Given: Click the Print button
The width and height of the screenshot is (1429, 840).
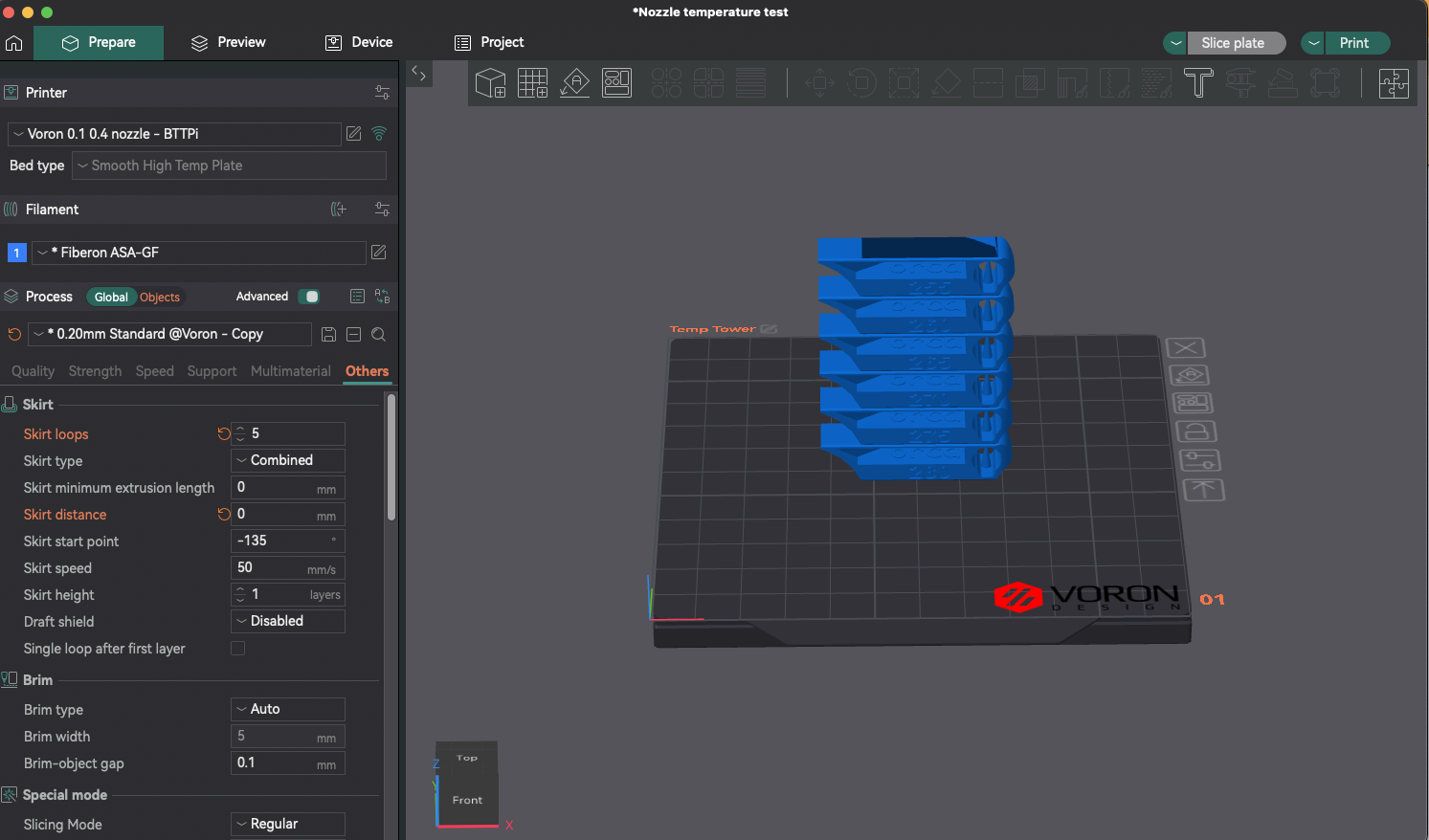Looking at the screenshot, I should click(x=1353, y=43).
